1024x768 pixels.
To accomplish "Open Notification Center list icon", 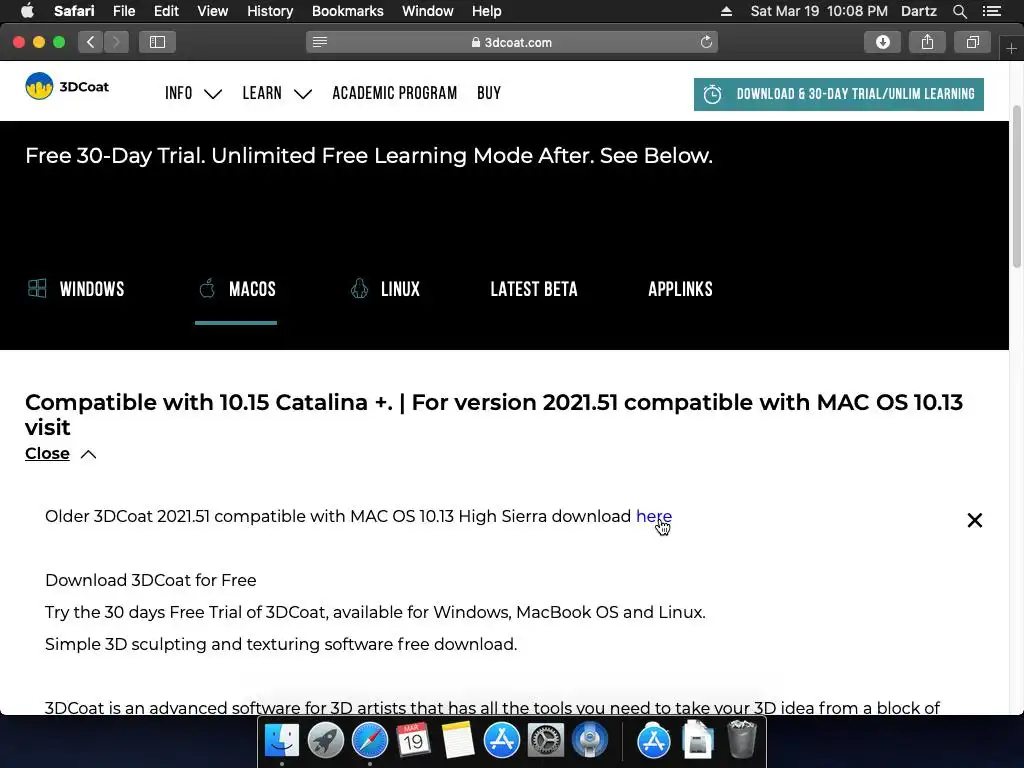I will 991,11.
